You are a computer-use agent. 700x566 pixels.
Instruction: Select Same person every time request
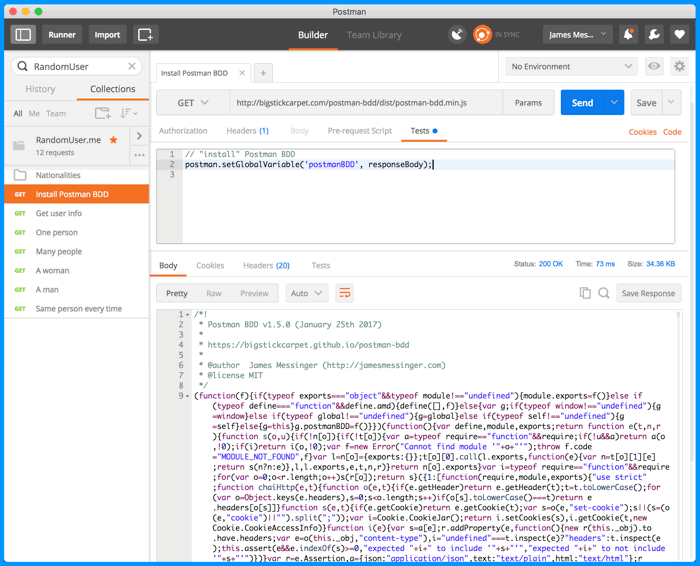[77, 308]
